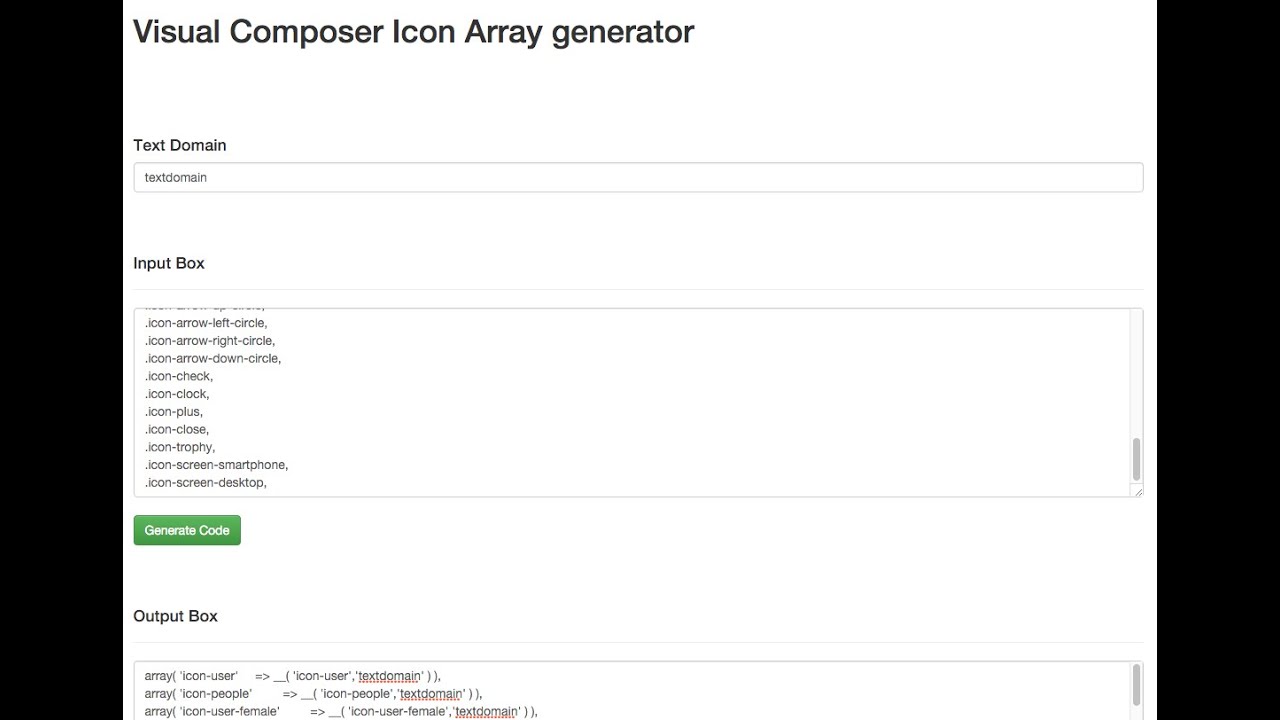Place cursor on the .icon-arrow-down-circle line
This screenshot has width=1280, height=720.
[213, 358]
